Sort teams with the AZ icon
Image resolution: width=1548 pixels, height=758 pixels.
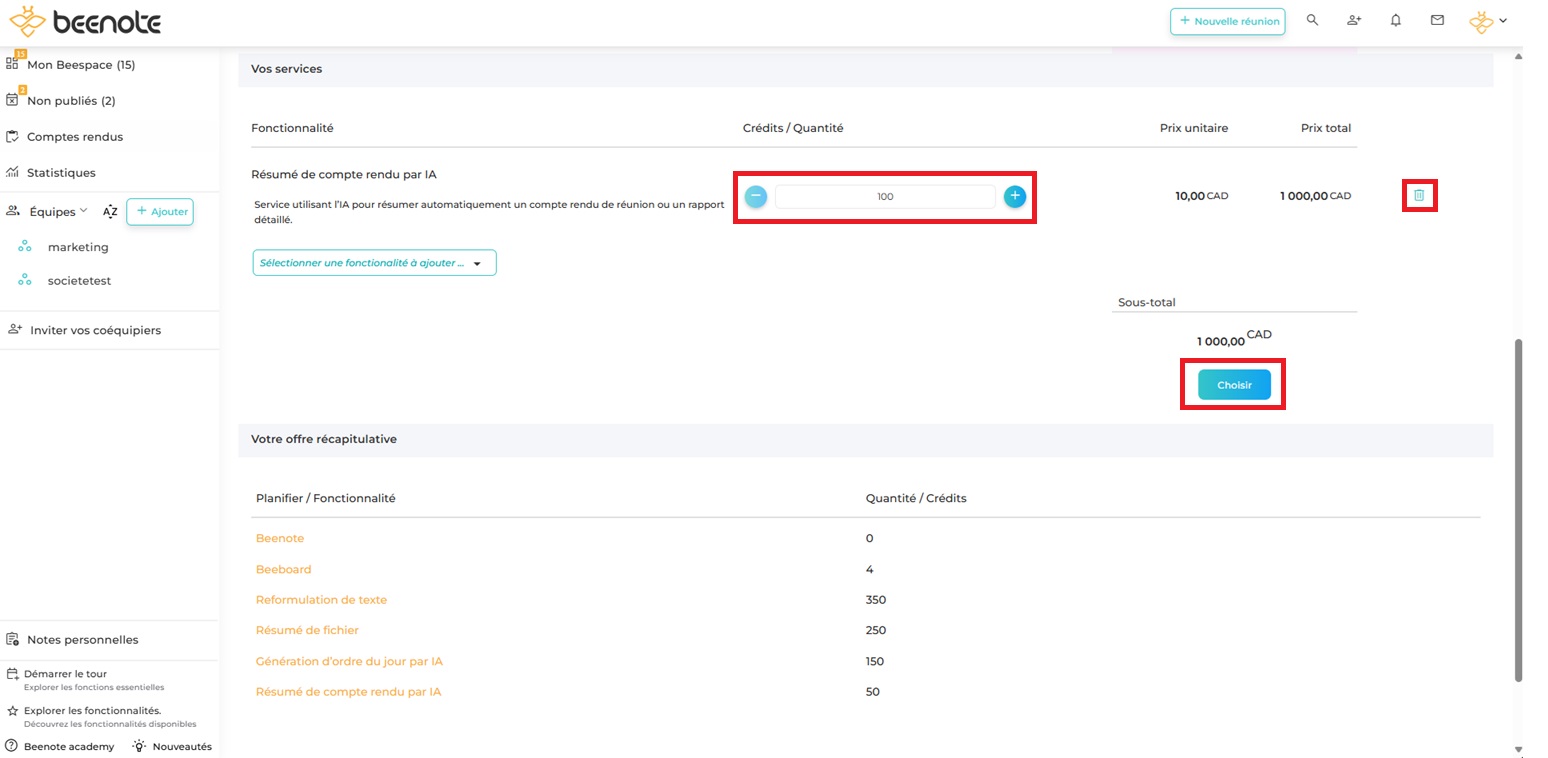(x=110, y=212)
